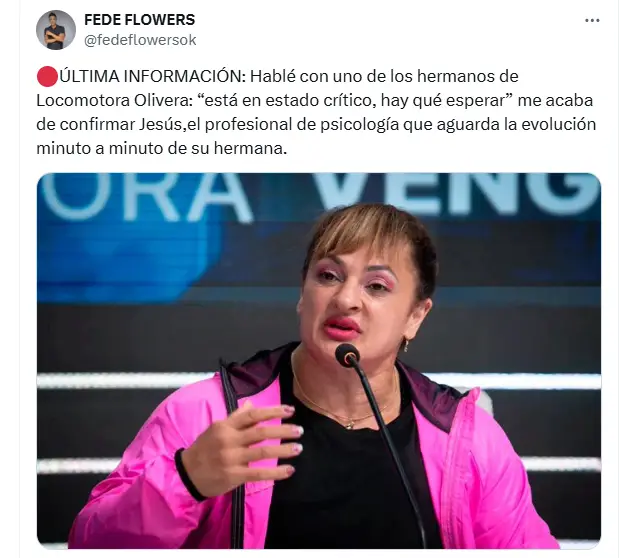Click the blurred 'ORA' letters in photo
Viewport: 619px width, 558px height.
[x=146, y=197]
